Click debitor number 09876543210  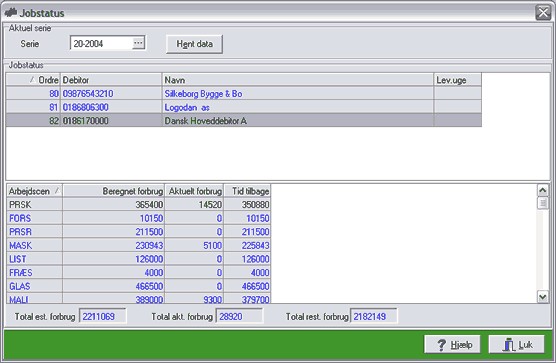(x=88, y=94)
